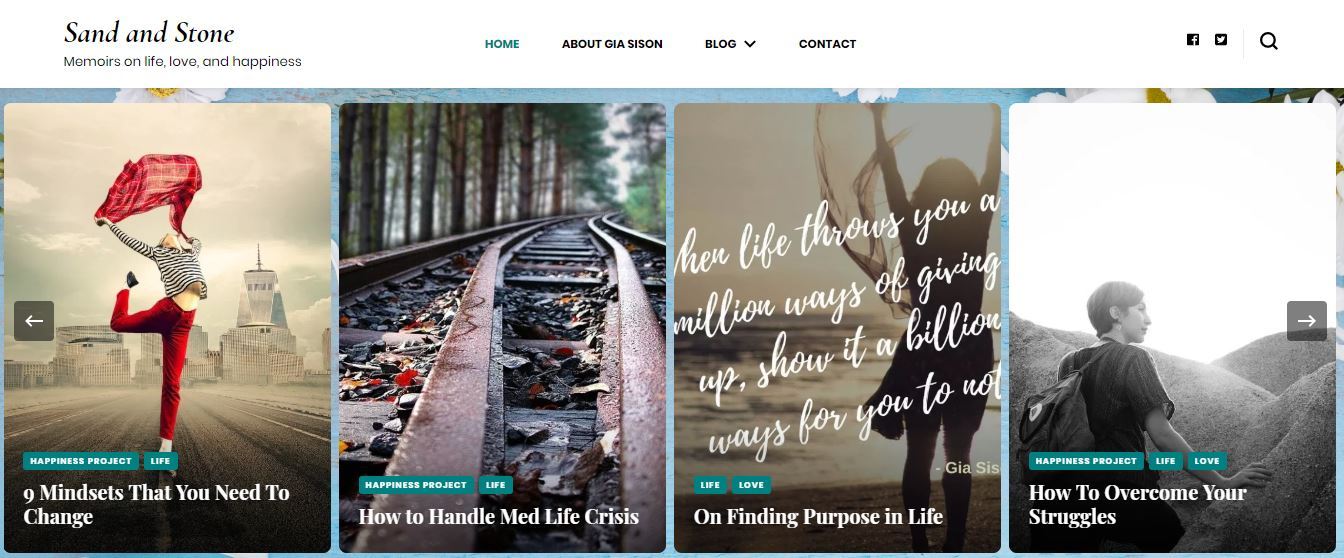Select Life tag on 9 Mindsets post

160,461
